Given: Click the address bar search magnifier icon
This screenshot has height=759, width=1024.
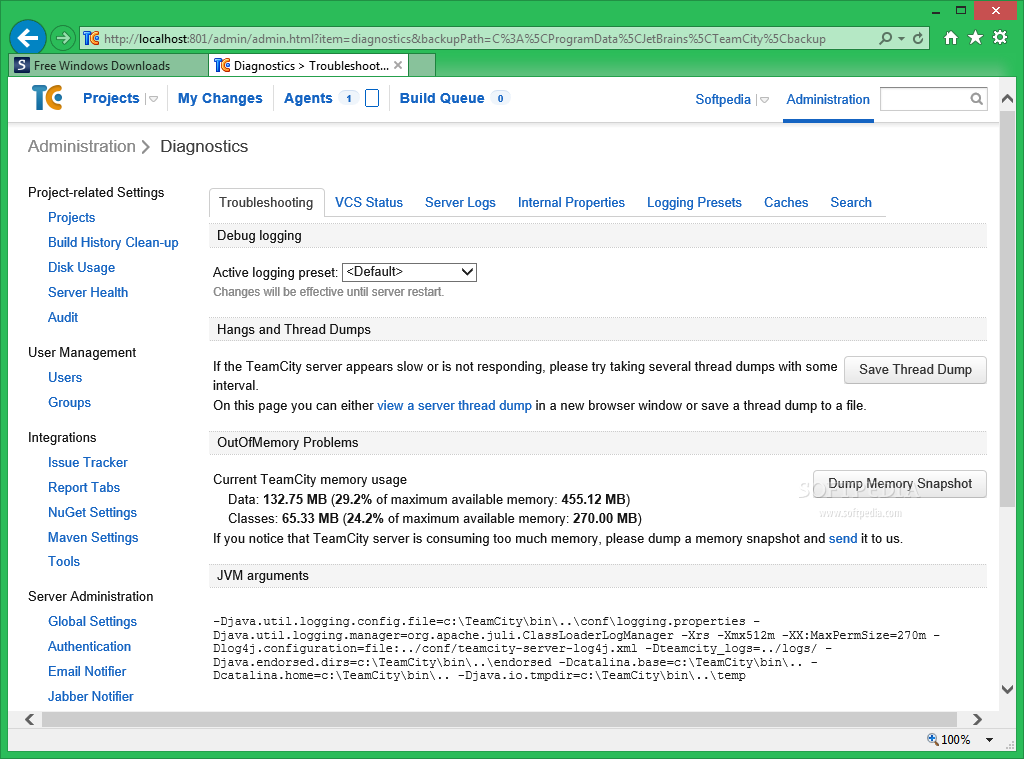Looking at the screenshot, I should [886, 39].
